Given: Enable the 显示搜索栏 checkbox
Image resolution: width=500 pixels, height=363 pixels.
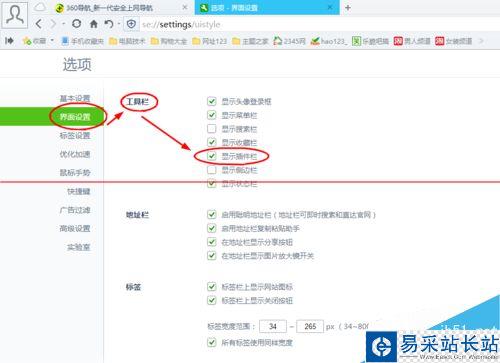Looking at the screenshot, I should (x=212, y=129).
